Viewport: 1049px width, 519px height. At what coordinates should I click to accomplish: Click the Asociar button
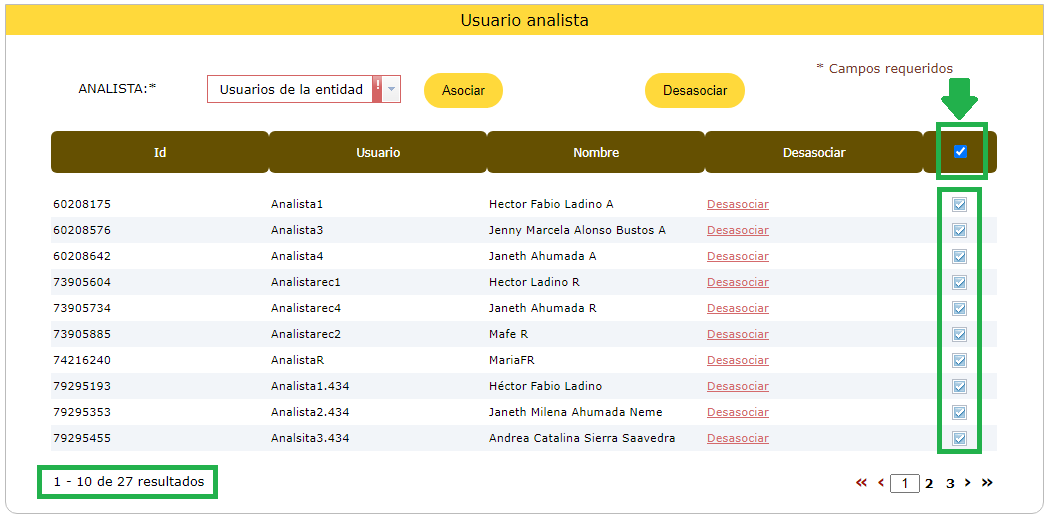click(463, 90)
